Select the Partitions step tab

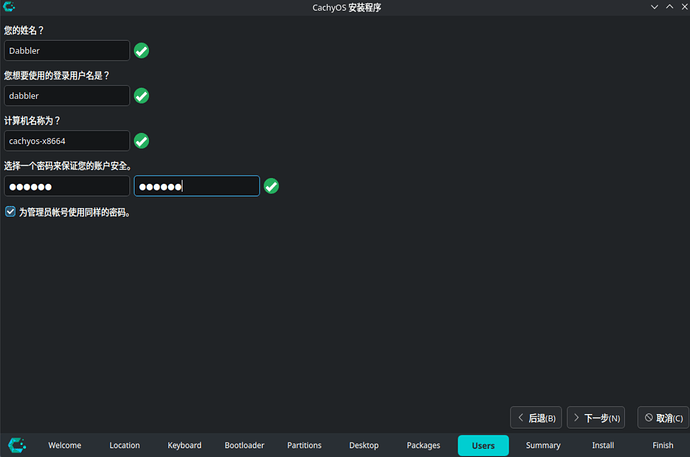point(304,445)
